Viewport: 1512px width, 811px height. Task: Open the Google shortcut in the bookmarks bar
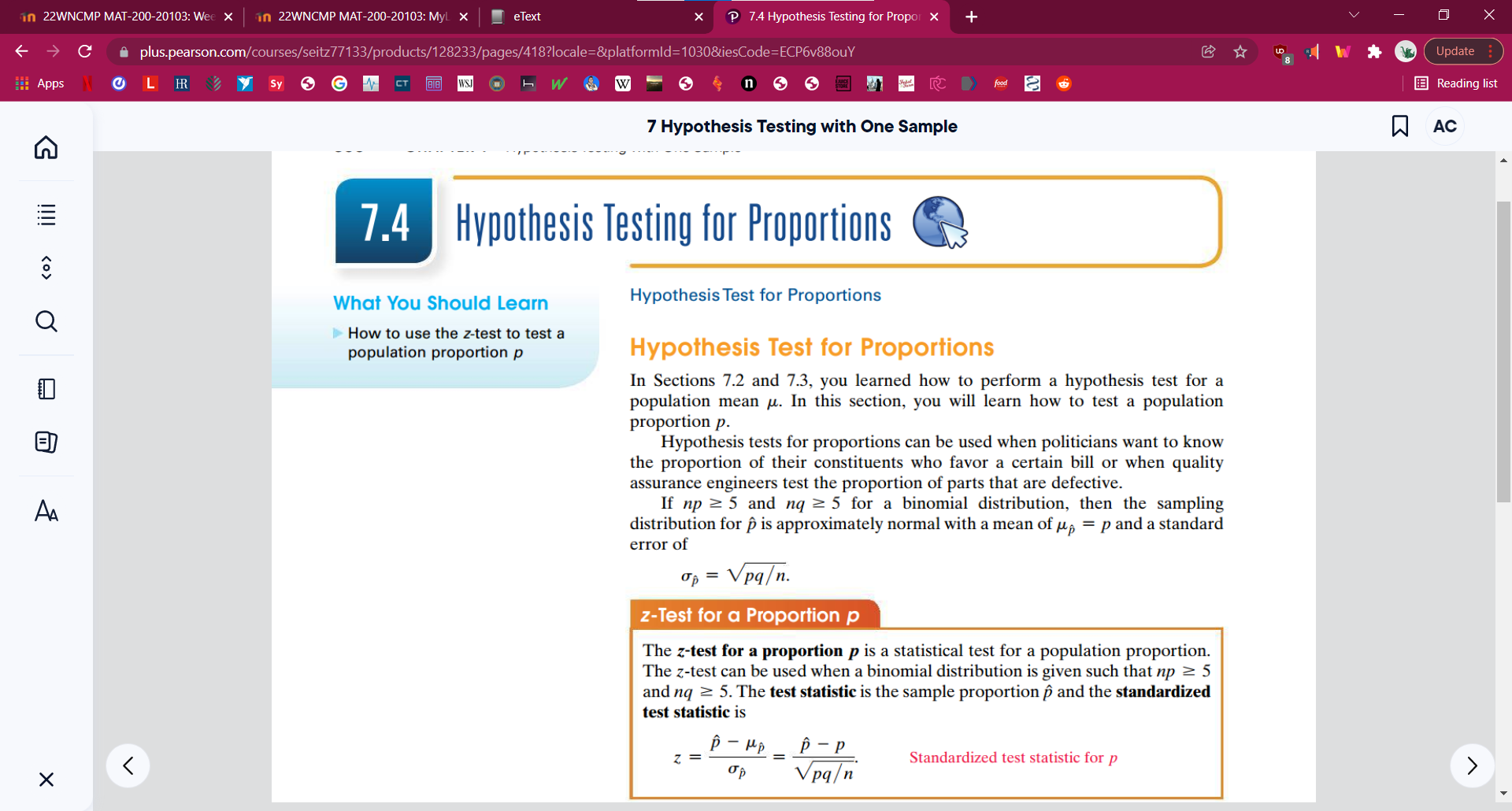pyautogui.click(x=339, y=83)
